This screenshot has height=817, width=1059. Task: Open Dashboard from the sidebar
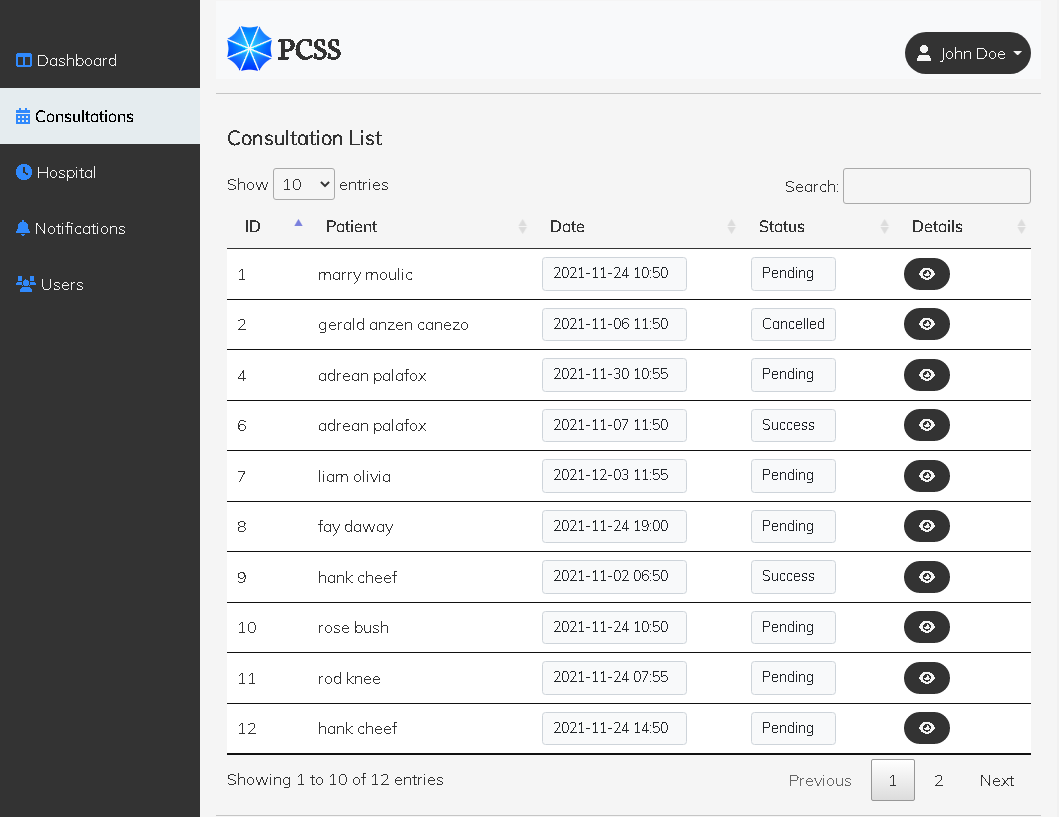click(x=67, y=61)
